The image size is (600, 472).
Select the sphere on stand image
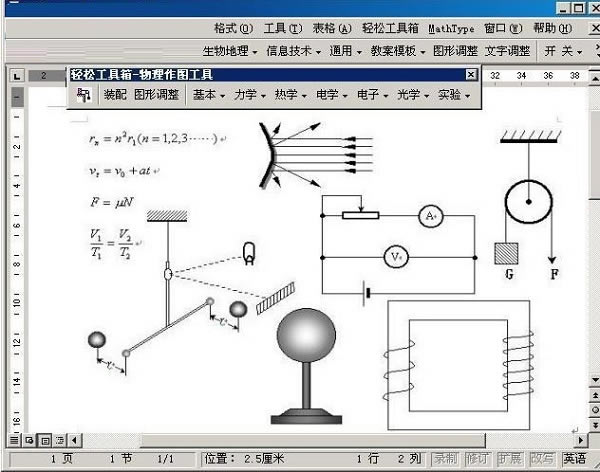point(306,366)
